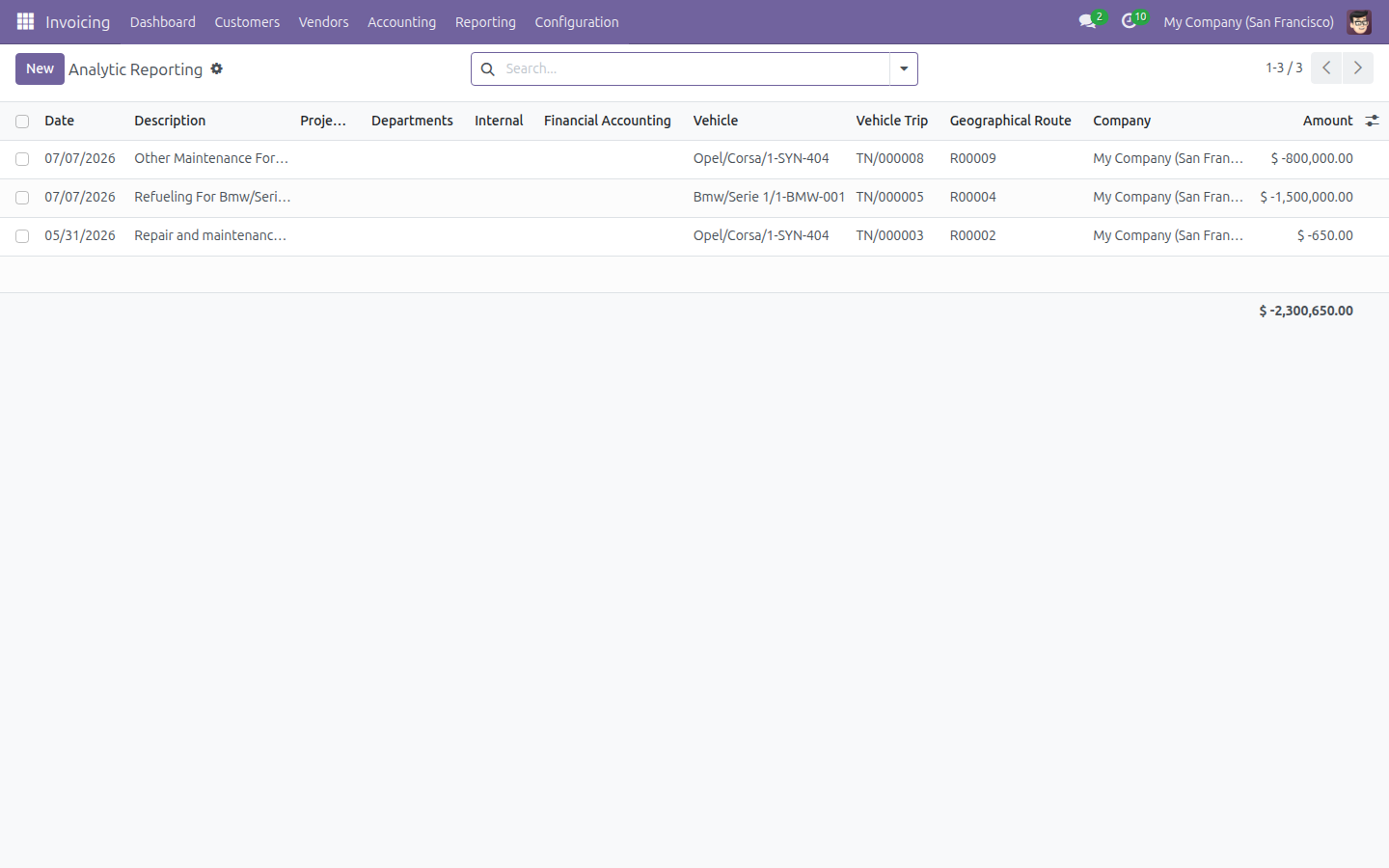Click Bmw/Serie 1/1-BMW-001 vehicle cell
The height and width of the screenshot is (868, 1389).
[769, 197]
